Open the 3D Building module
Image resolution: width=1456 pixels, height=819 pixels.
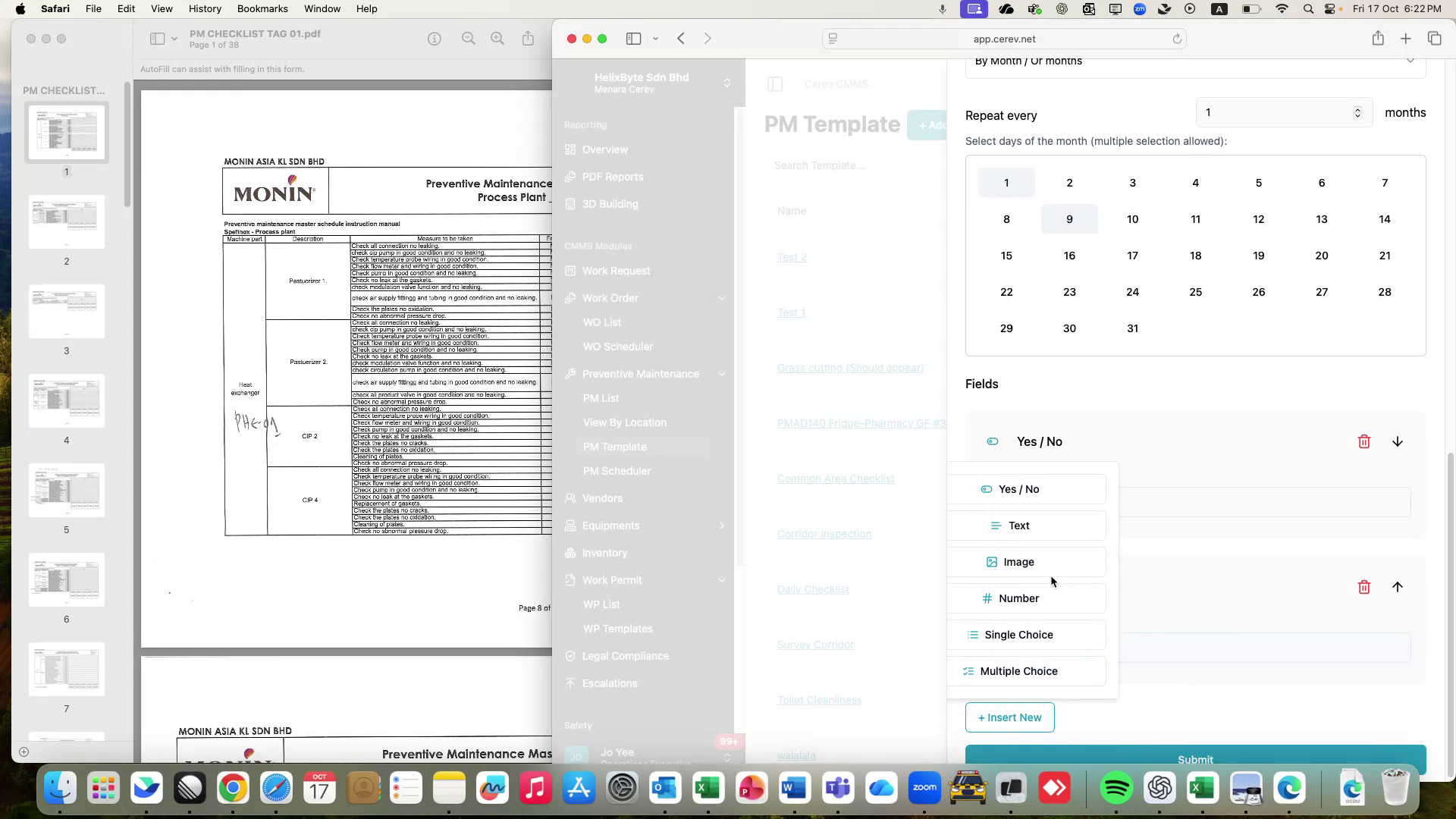coord(610,204)
